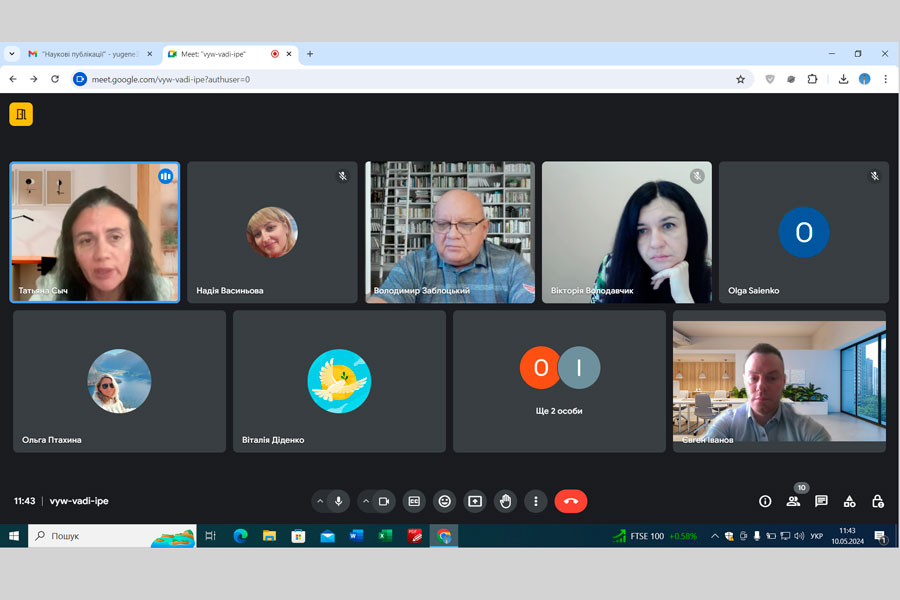
Task: Open emoji reactions panel
Action: coord(444,501)
